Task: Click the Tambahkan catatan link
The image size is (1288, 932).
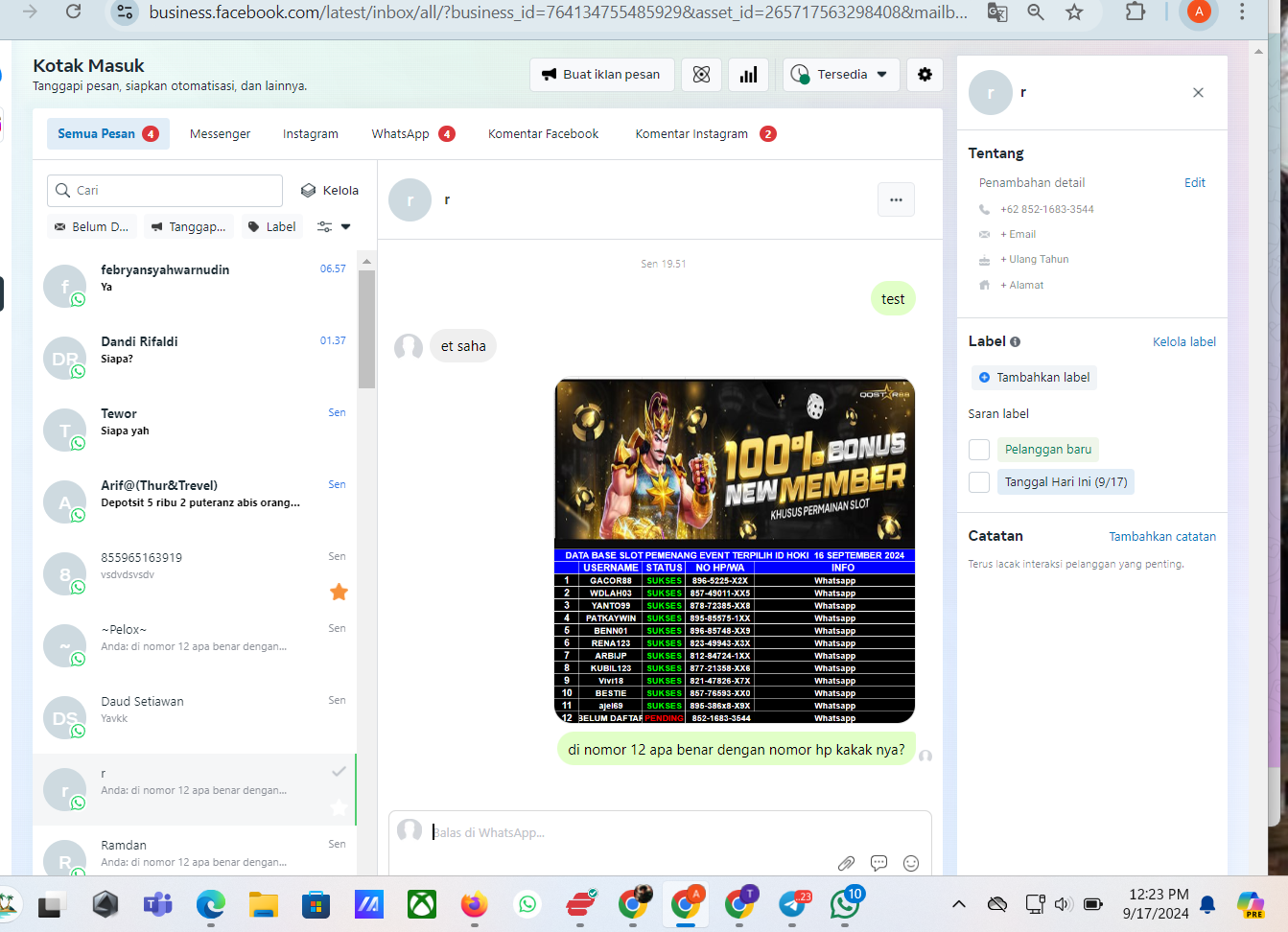Action: click(x=1162, y=537)
